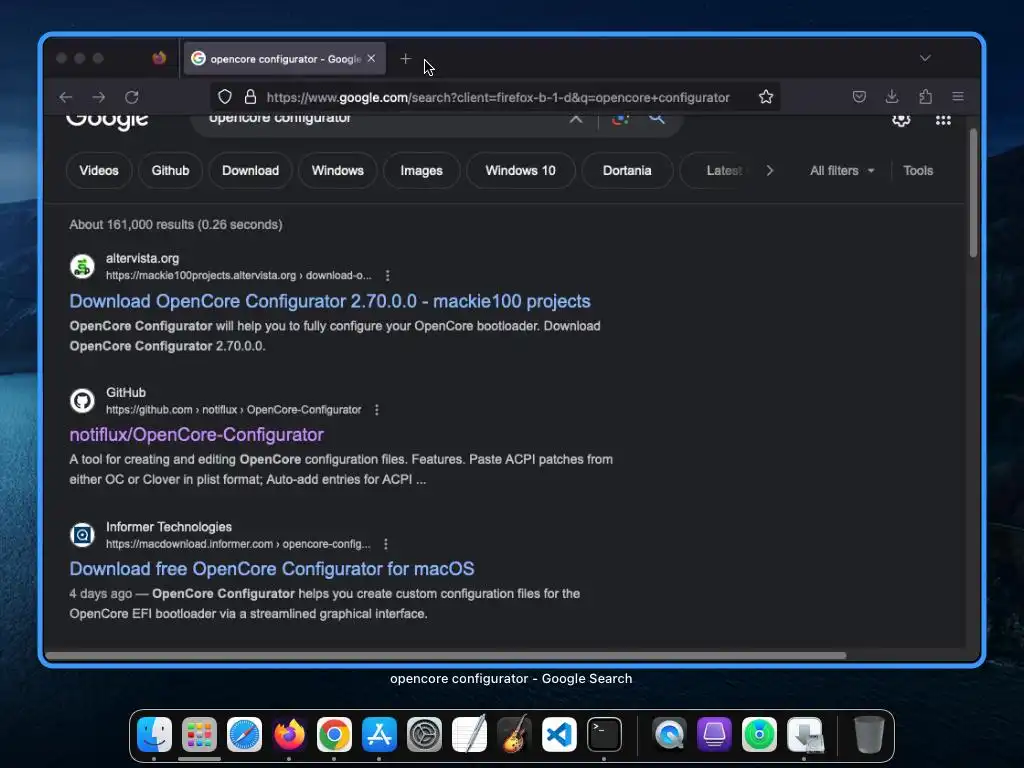This screenshot has width=1024, height=768.
Task: Click the GitHub site favicon
Action: pos(82,400)
